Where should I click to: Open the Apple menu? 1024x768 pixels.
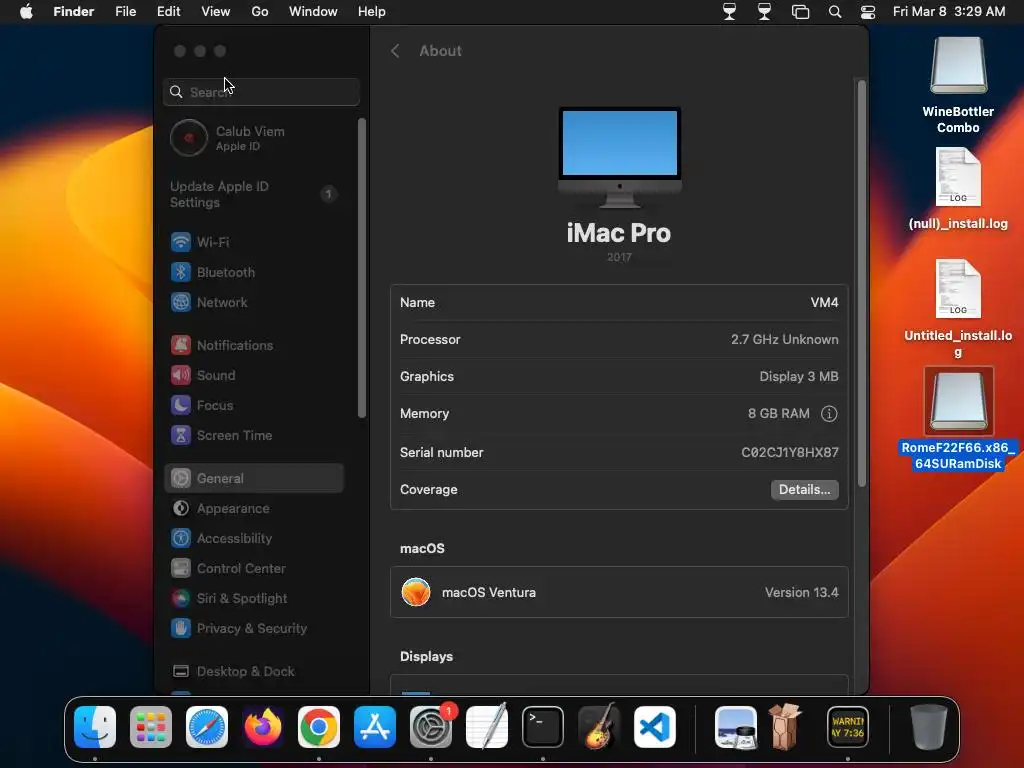(x=26, y=12)
